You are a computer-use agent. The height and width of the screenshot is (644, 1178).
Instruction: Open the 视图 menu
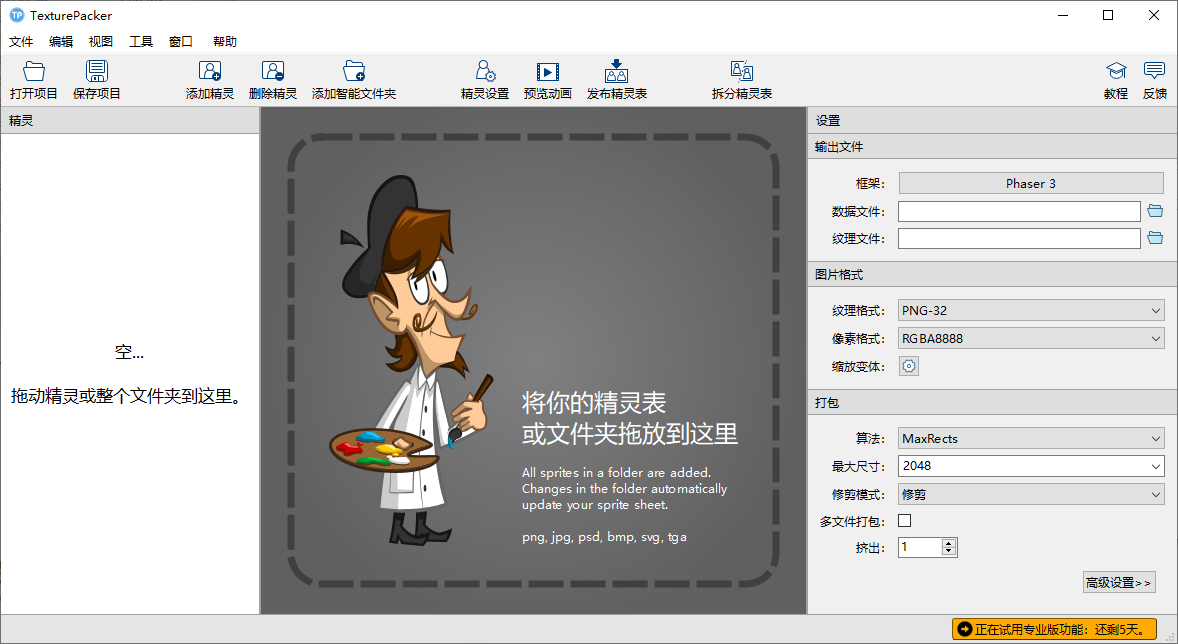tap(101, 41)
